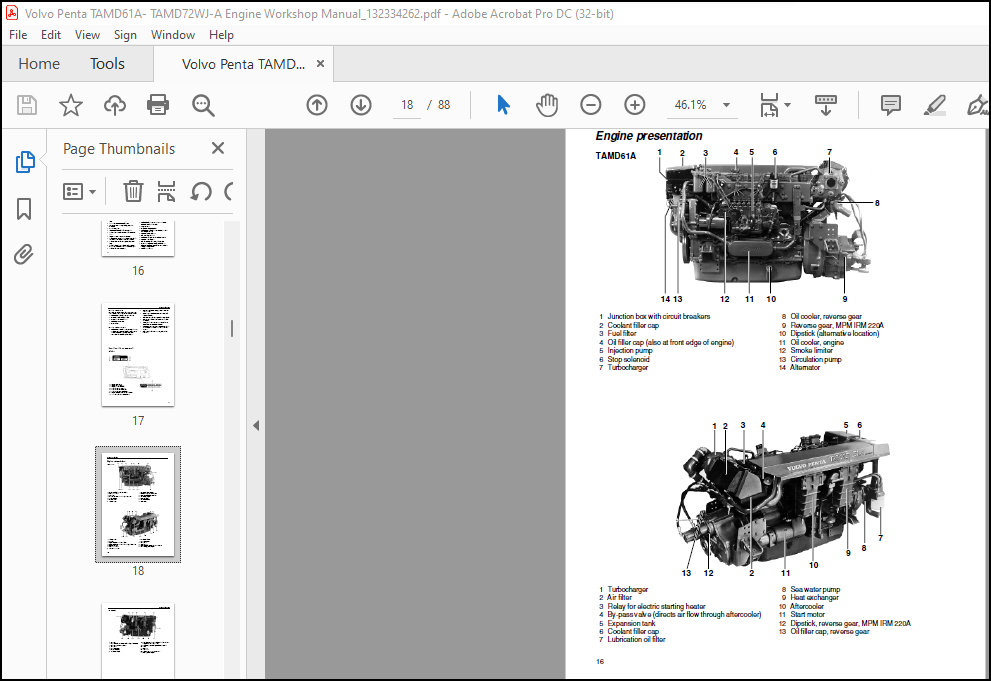Open the zoom level dropdown arrow
Image resolution: width=991 pixels, height=681 pixels.
pos(727,105)
